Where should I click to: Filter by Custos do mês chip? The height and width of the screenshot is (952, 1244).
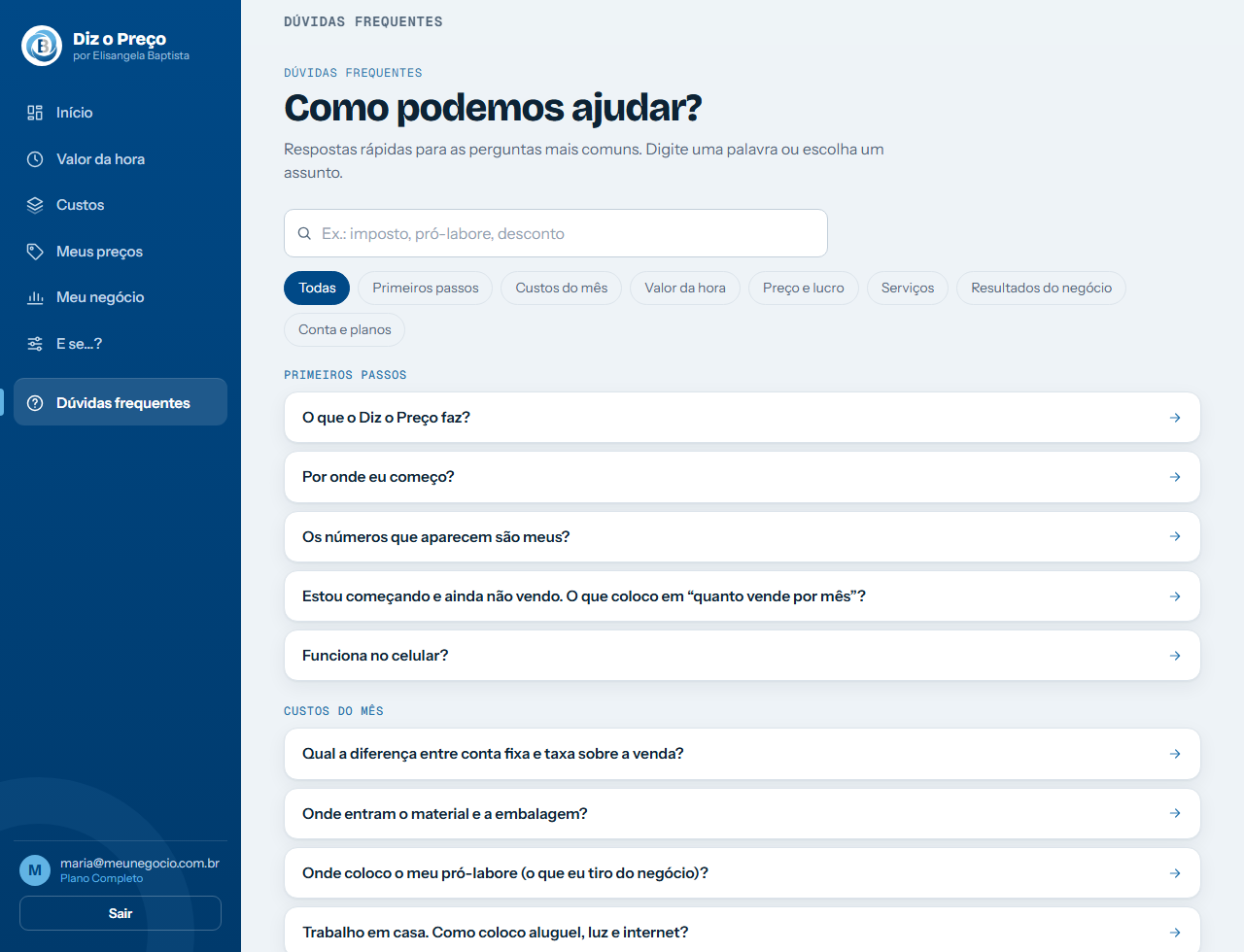pos(562,288)
